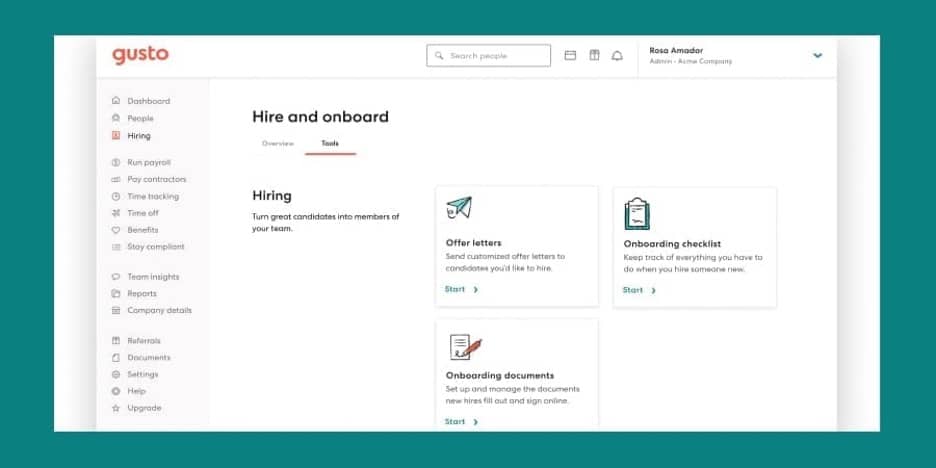Start the Onboarding documents tool
The width and height of the screenshot is (936, 468).
pyautogui.click(x=461, y=422)
